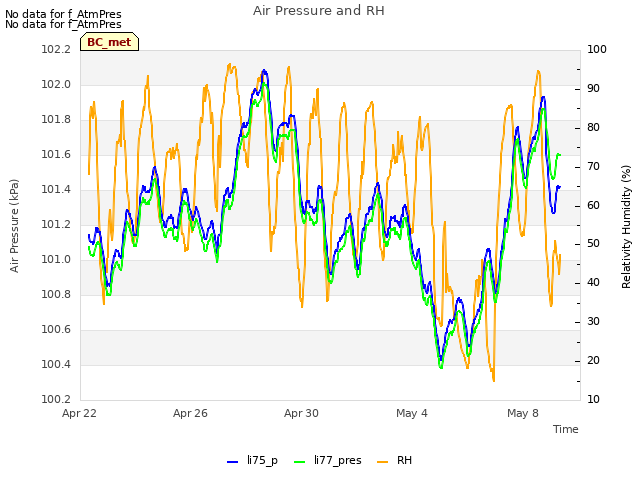Toggle the RH legend entry

pyautogui.click(x=395, y=460)
